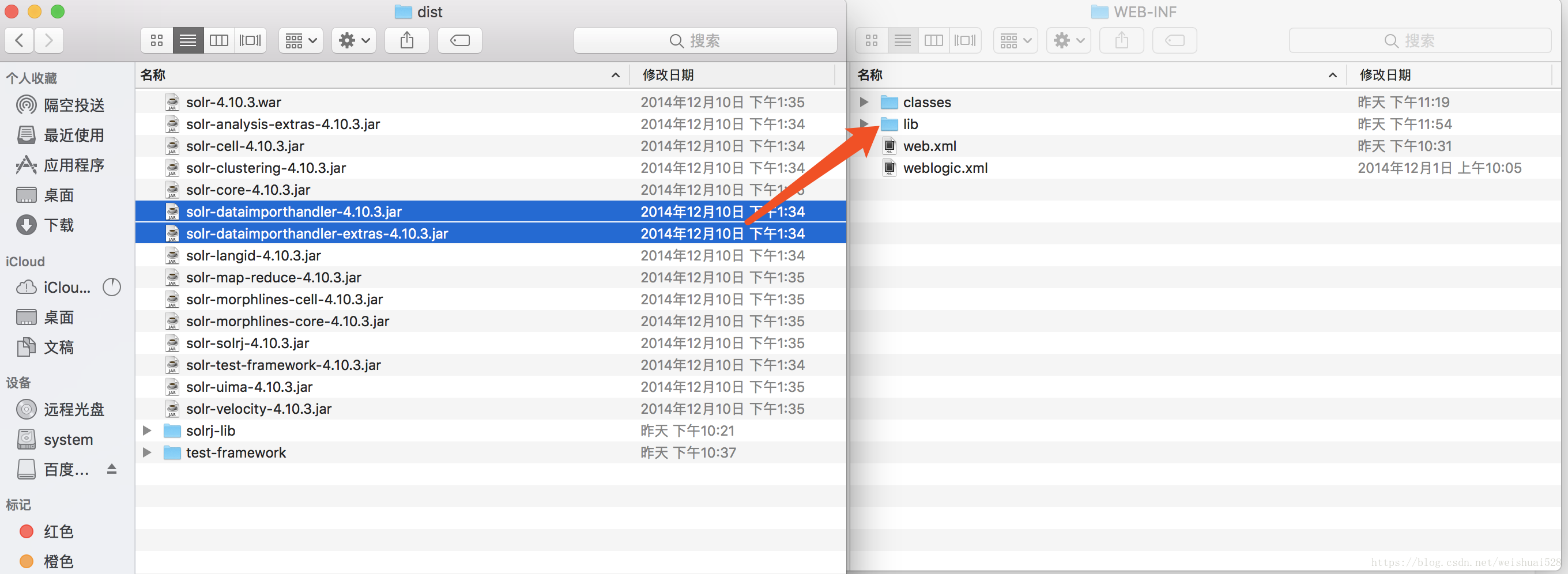Select test-framework folder icon
Viewport: 1568px width, 574px height.
click(172, 452)
